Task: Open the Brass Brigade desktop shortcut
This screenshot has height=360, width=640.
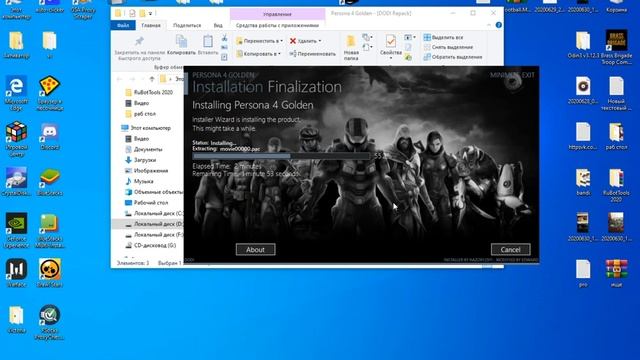Action: (616, 47)
